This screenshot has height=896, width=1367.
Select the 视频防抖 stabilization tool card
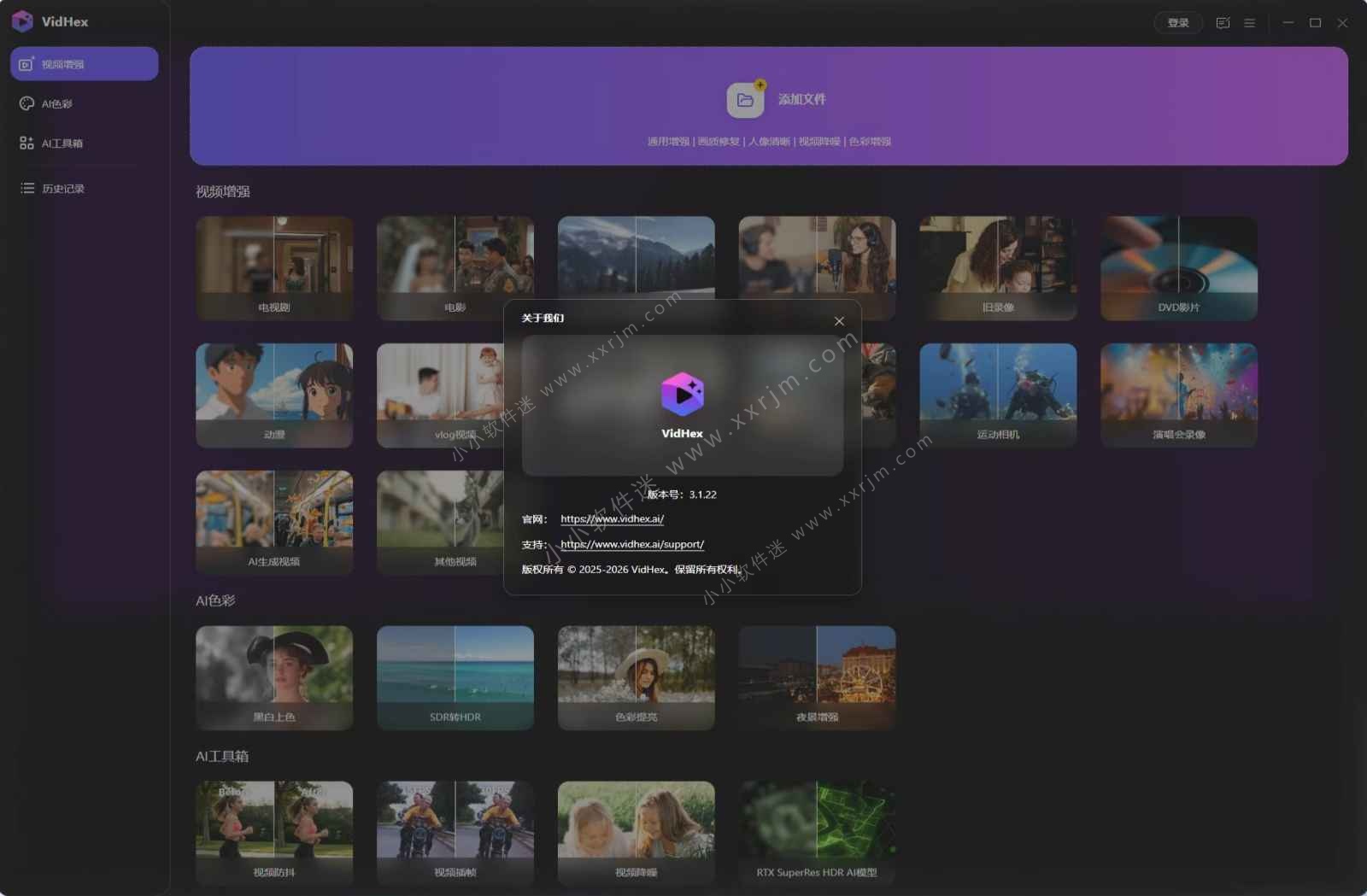(x=274, y=834)
